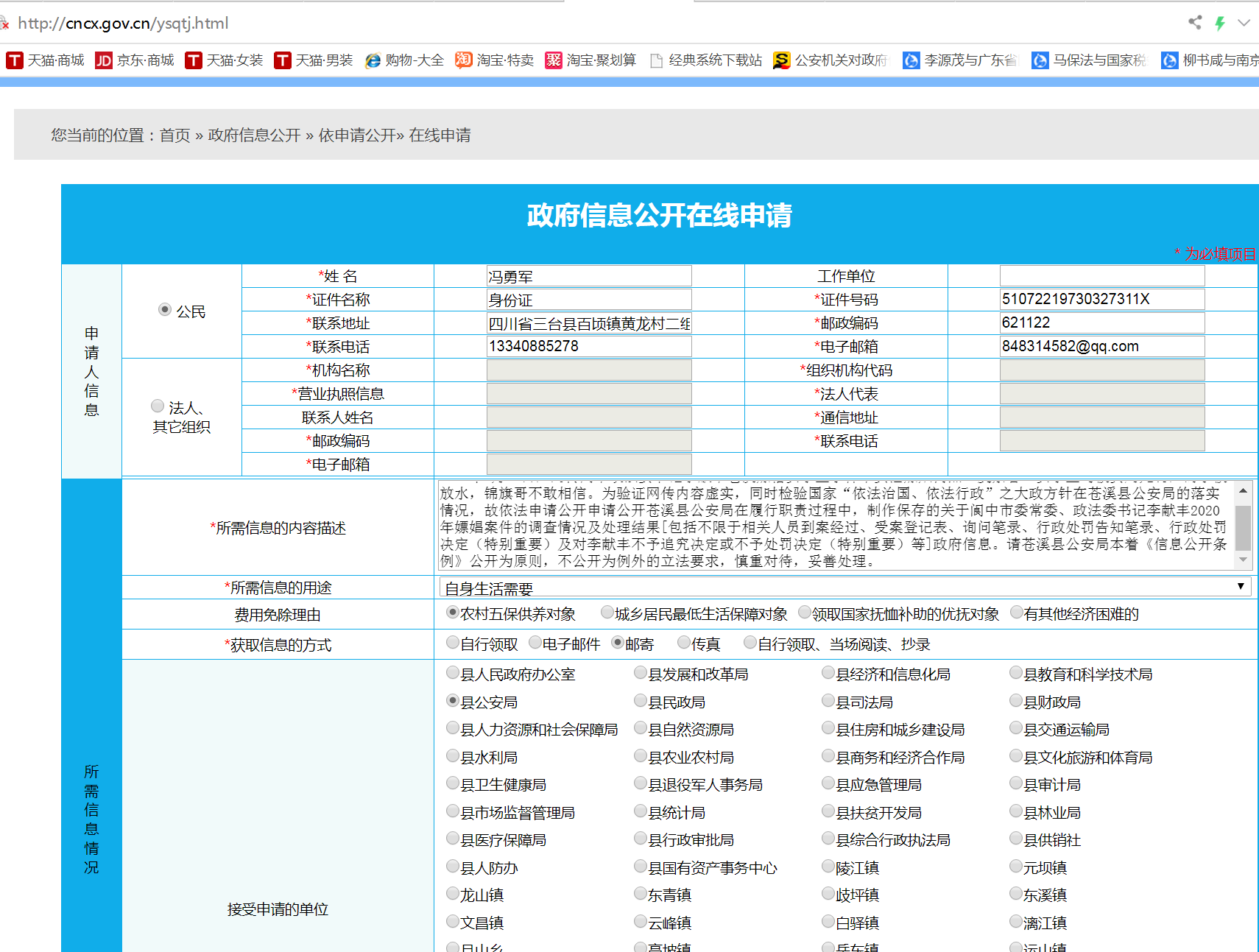Choose 农村五保供养对象 fee exemption

click(x=453, y=613)
